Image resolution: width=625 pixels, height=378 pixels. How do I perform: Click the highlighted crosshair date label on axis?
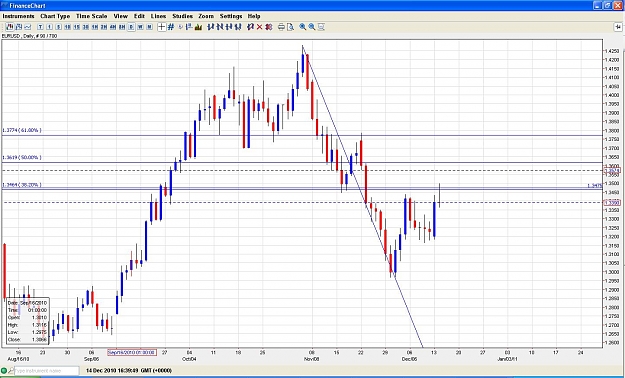click(x=132, y=352)
